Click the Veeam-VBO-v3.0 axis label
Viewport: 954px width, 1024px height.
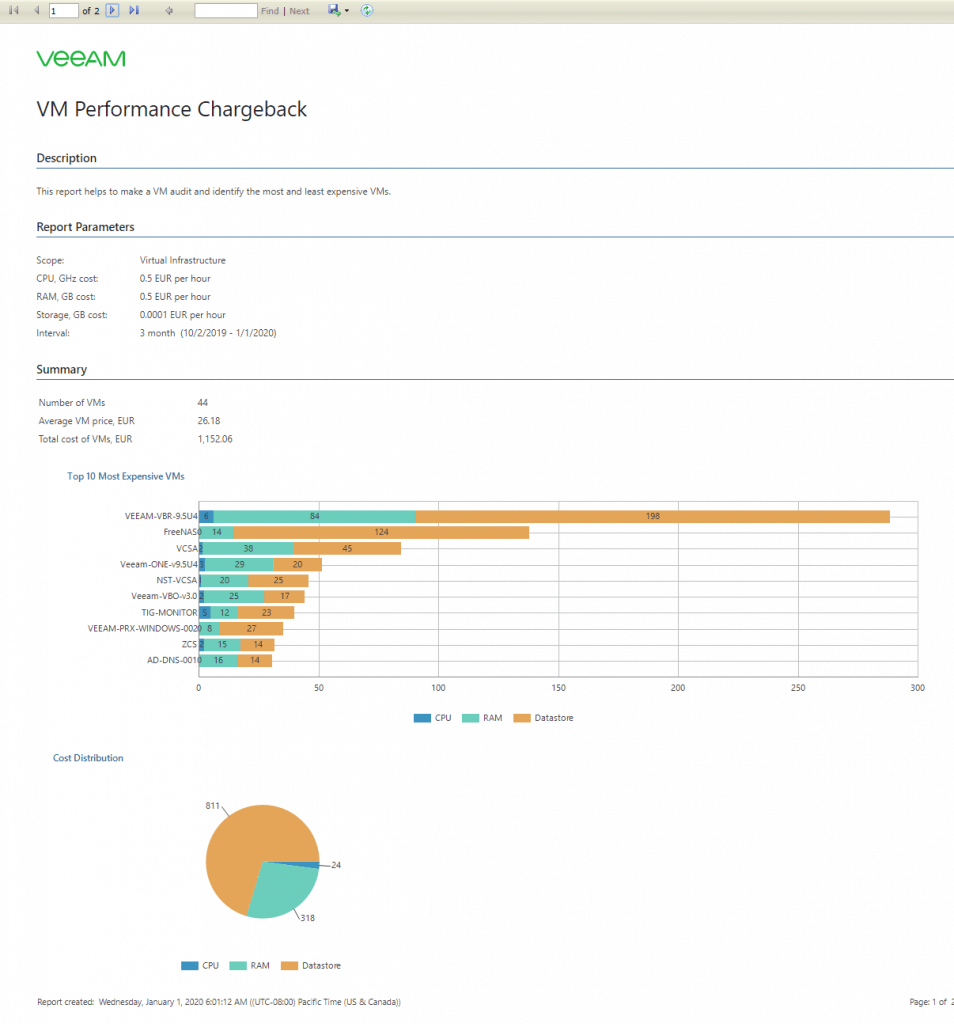point(164,596)
